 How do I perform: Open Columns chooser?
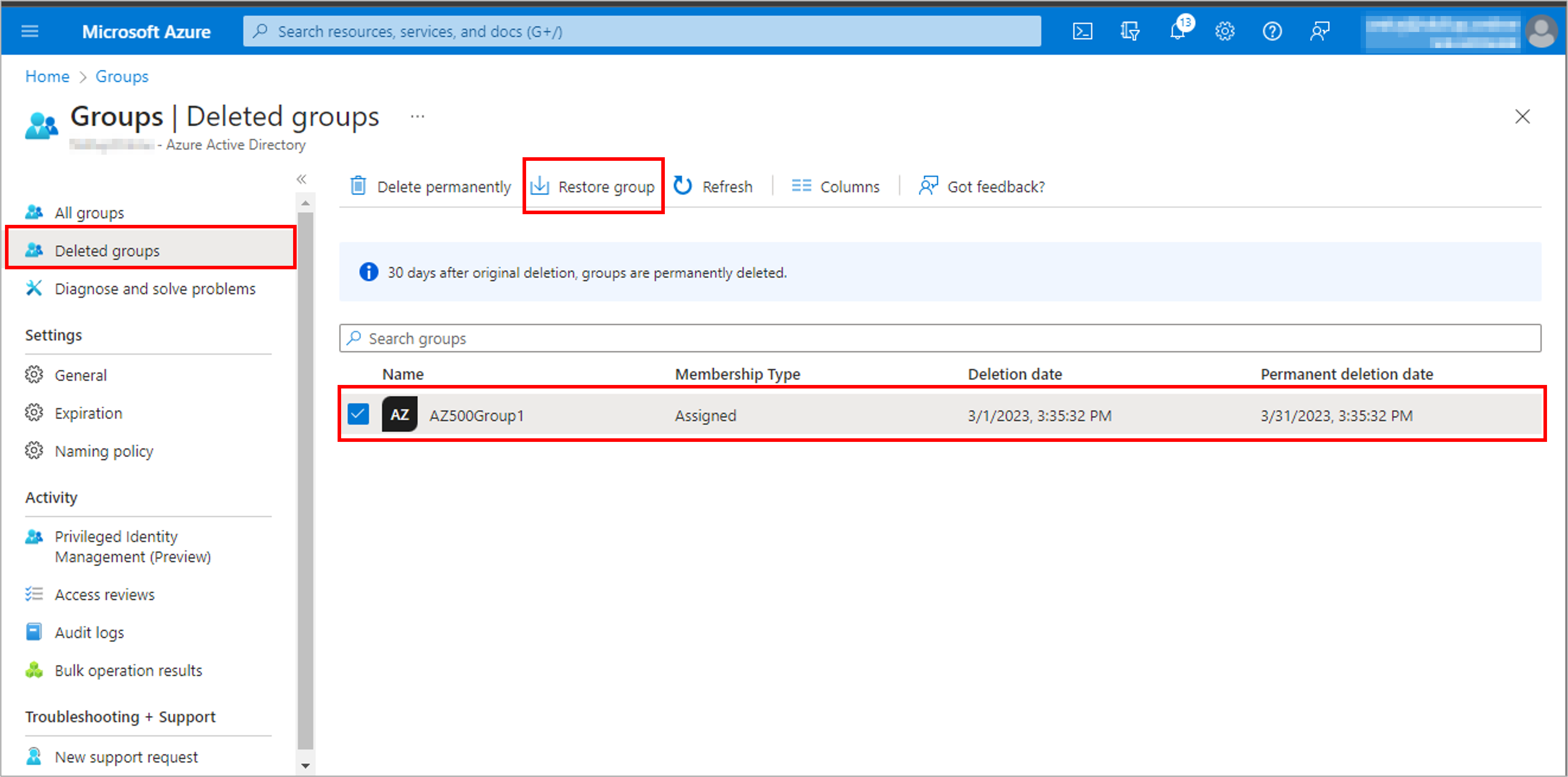[x=835, y=186]
